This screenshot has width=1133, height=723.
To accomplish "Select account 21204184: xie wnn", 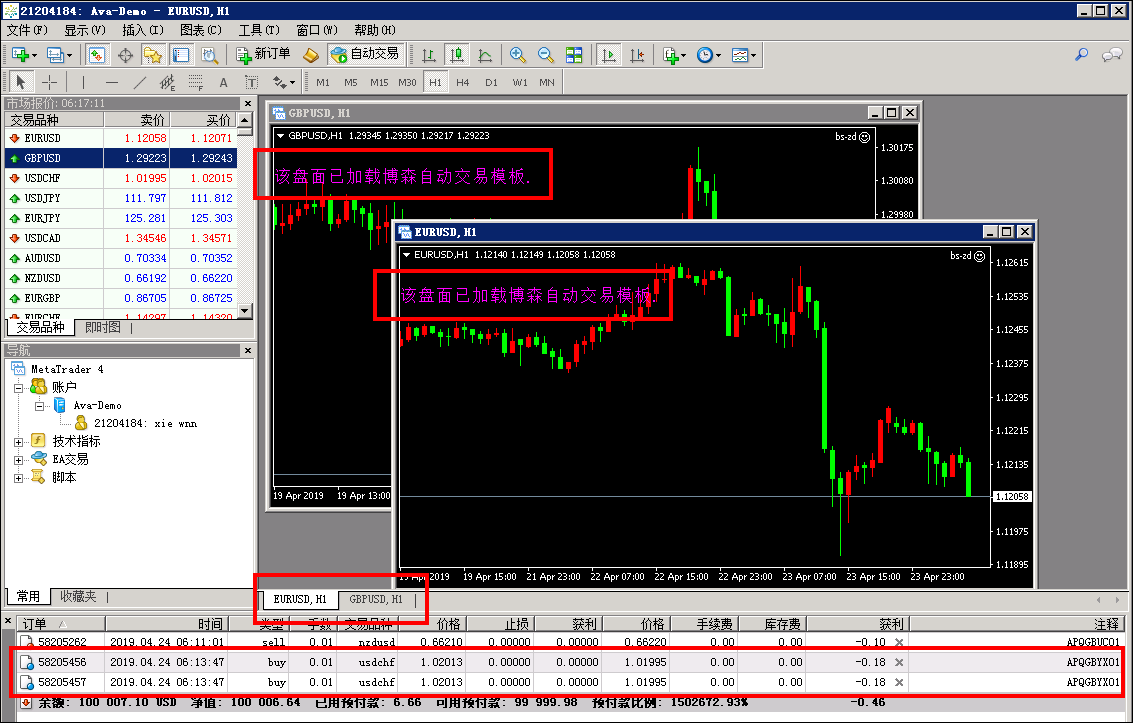I will pyautogui.click(x=145, y=423).
